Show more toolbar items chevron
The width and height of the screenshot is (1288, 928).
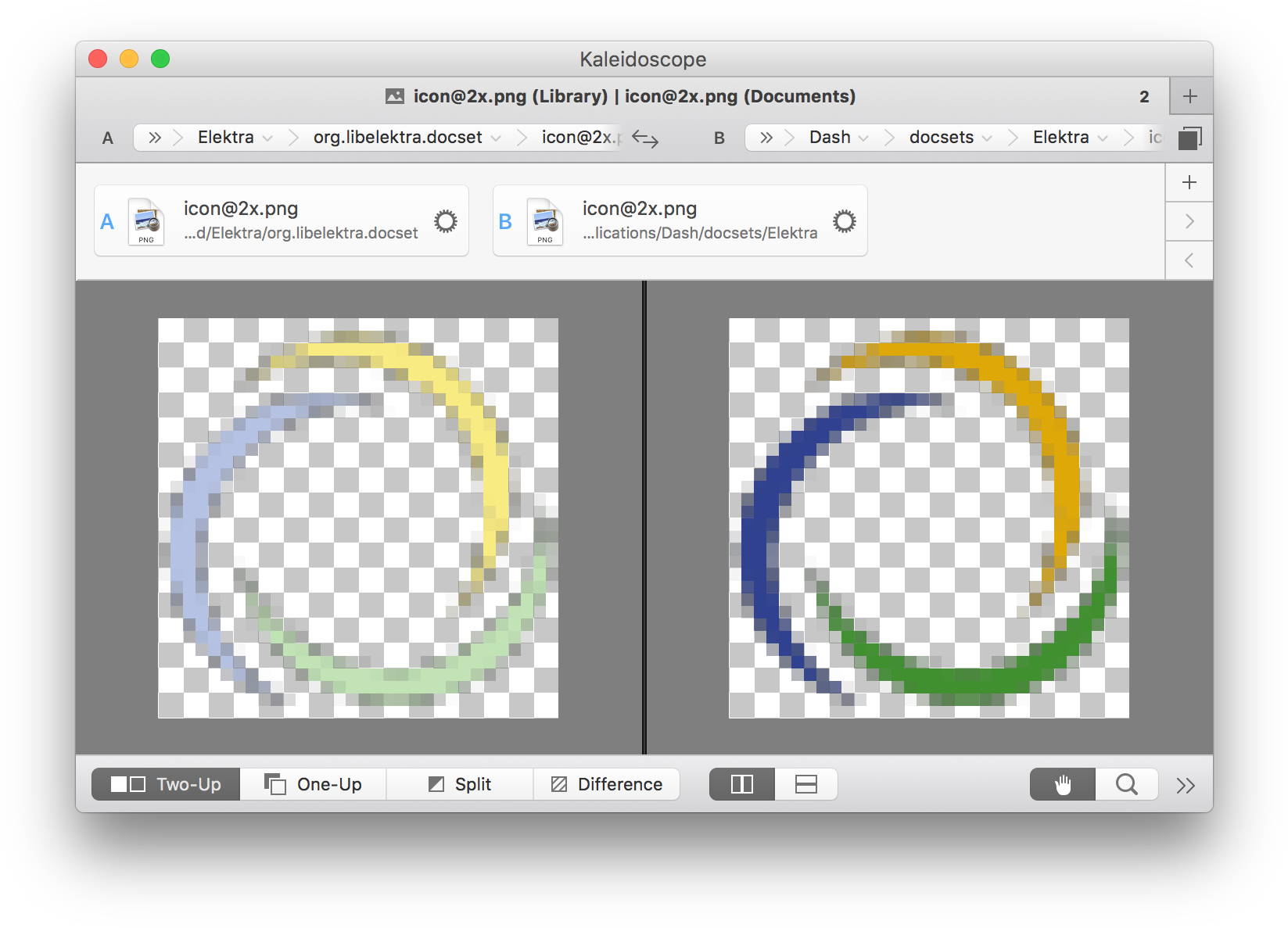pos(1186,785)
